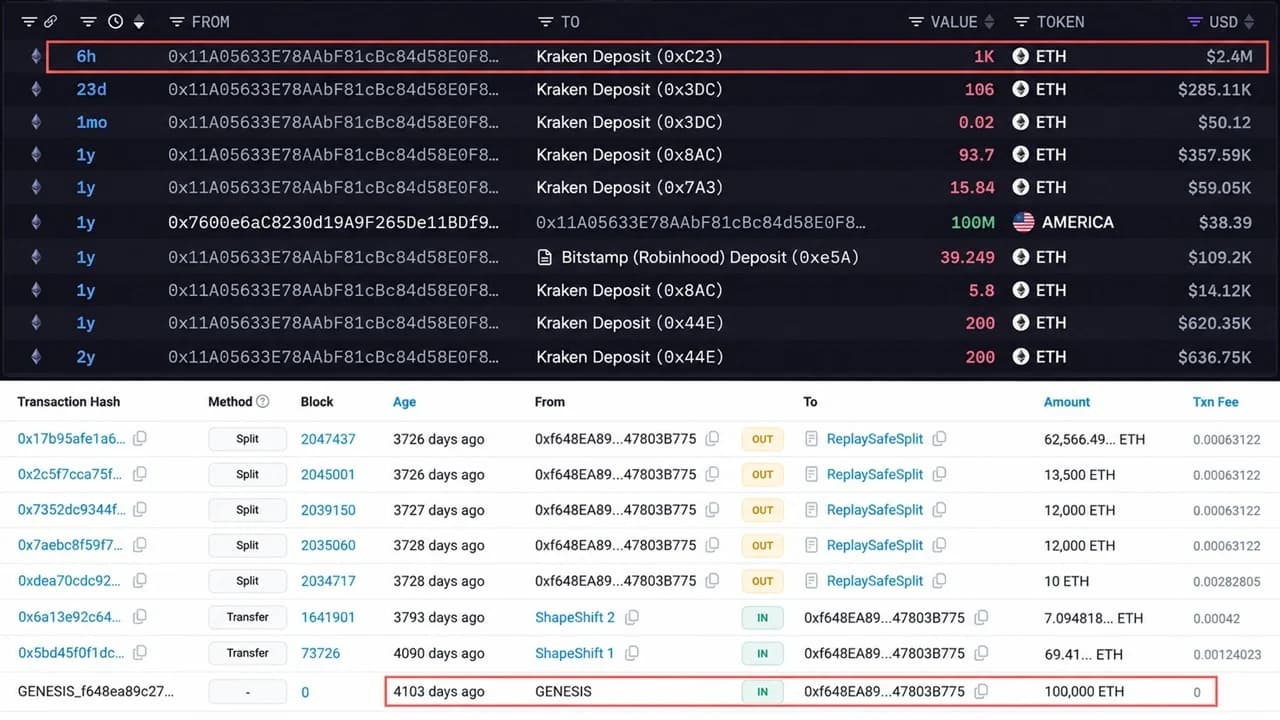Viewport: 1280px width, 720px height.
Task: Open block 73726
Action: [x=321, y=653]
